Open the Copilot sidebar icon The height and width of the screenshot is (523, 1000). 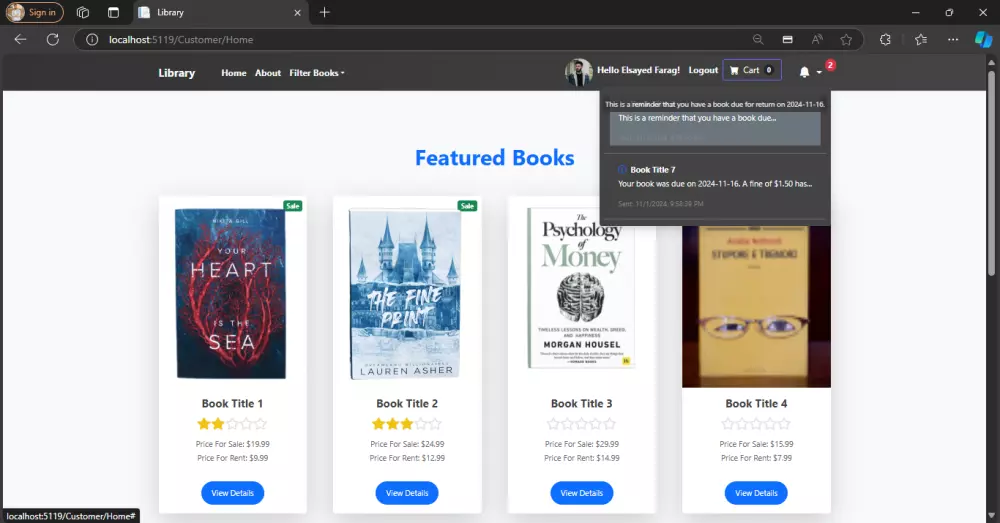pyautogui.click(x=981, y=39)
